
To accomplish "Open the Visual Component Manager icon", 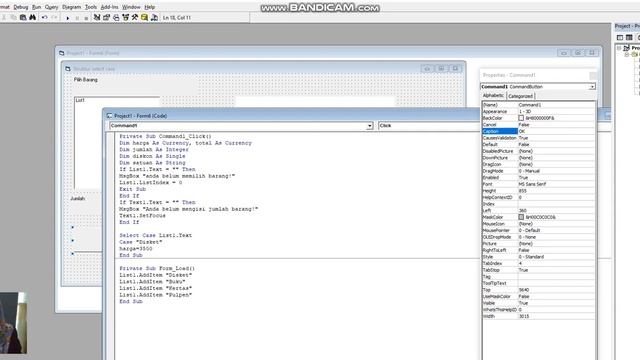I will click(154, 18).
